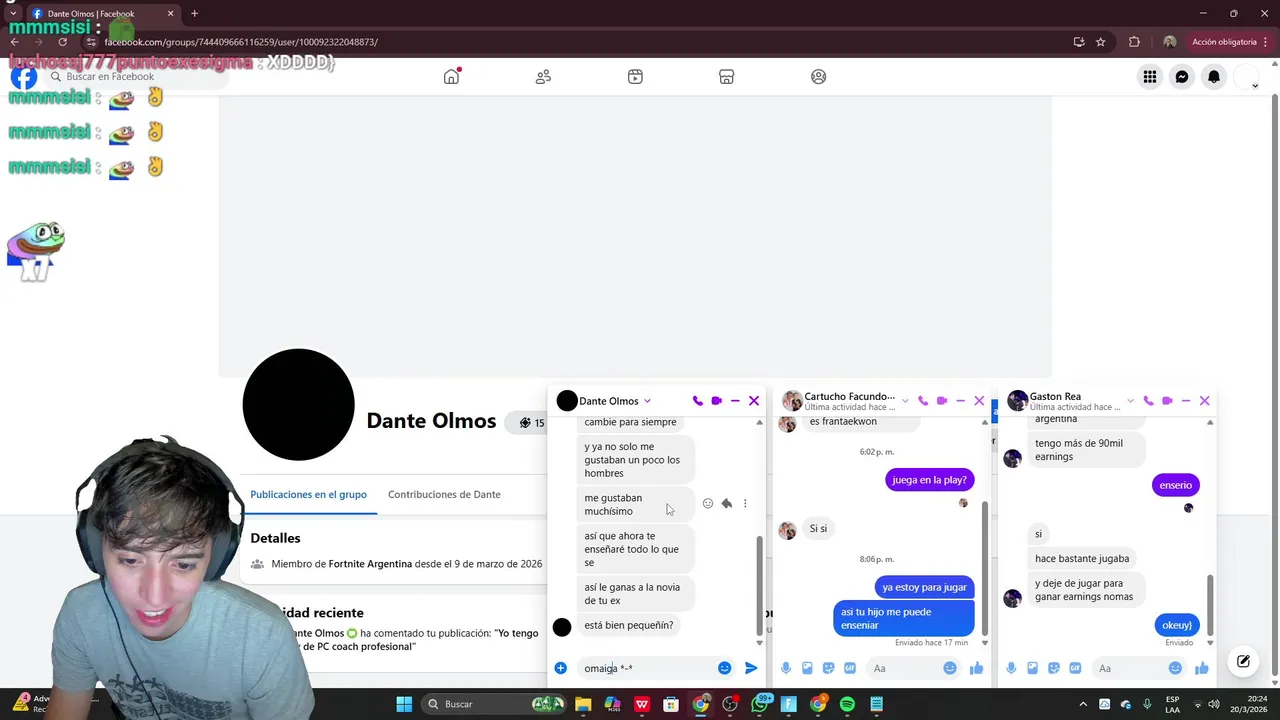The height and width of the screenshot is (720, 1280).
Task: Expand Dante Olmos chat settings chevron
Action: [647, 401]
